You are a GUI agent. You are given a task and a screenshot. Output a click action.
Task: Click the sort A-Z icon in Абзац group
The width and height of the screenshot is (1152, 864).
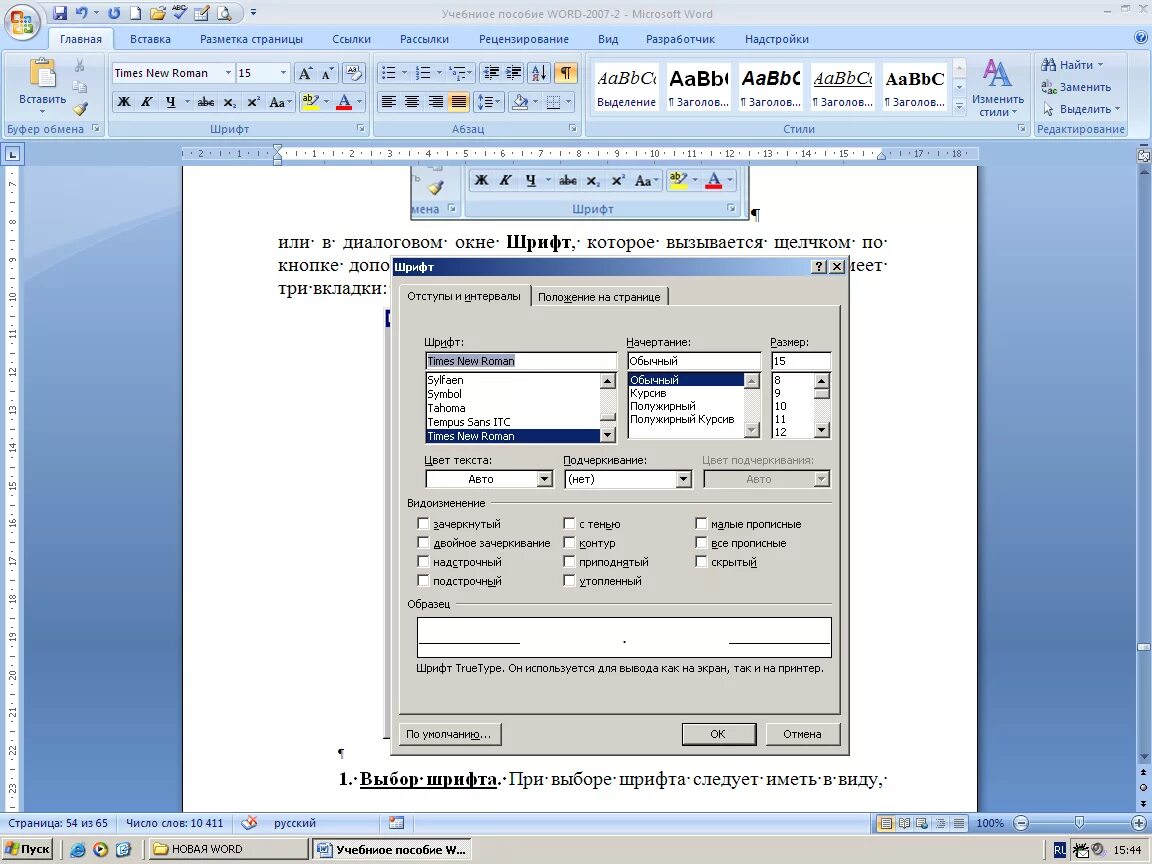tap(539, 73)
